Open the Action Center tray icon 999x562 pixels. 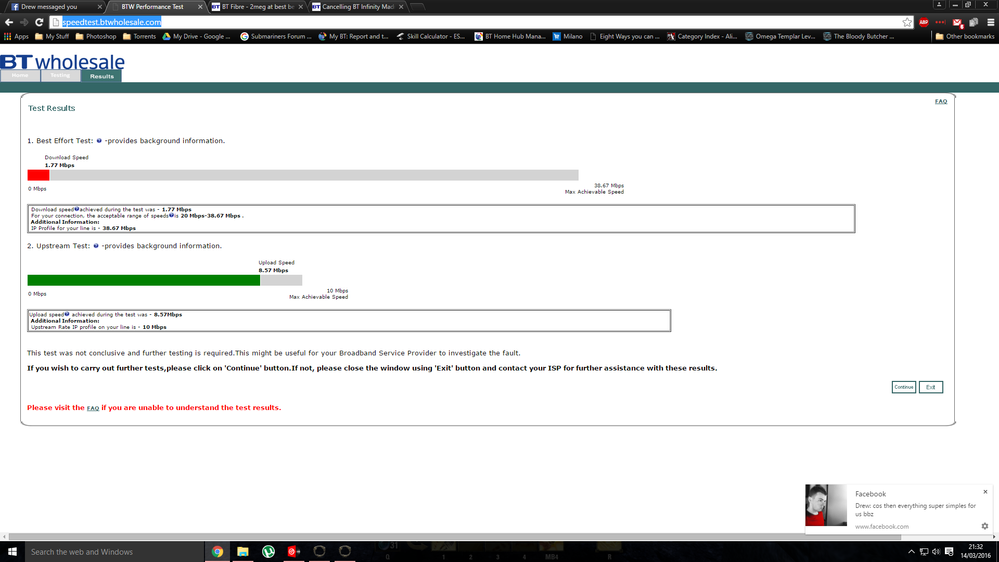click(x=949, y=552)
